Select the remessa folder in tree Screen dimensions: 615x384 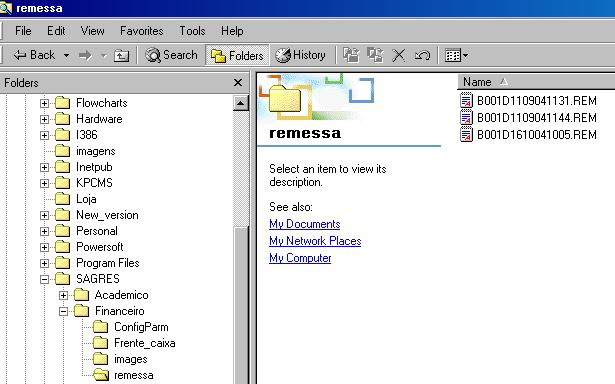[x=133, y=375]
